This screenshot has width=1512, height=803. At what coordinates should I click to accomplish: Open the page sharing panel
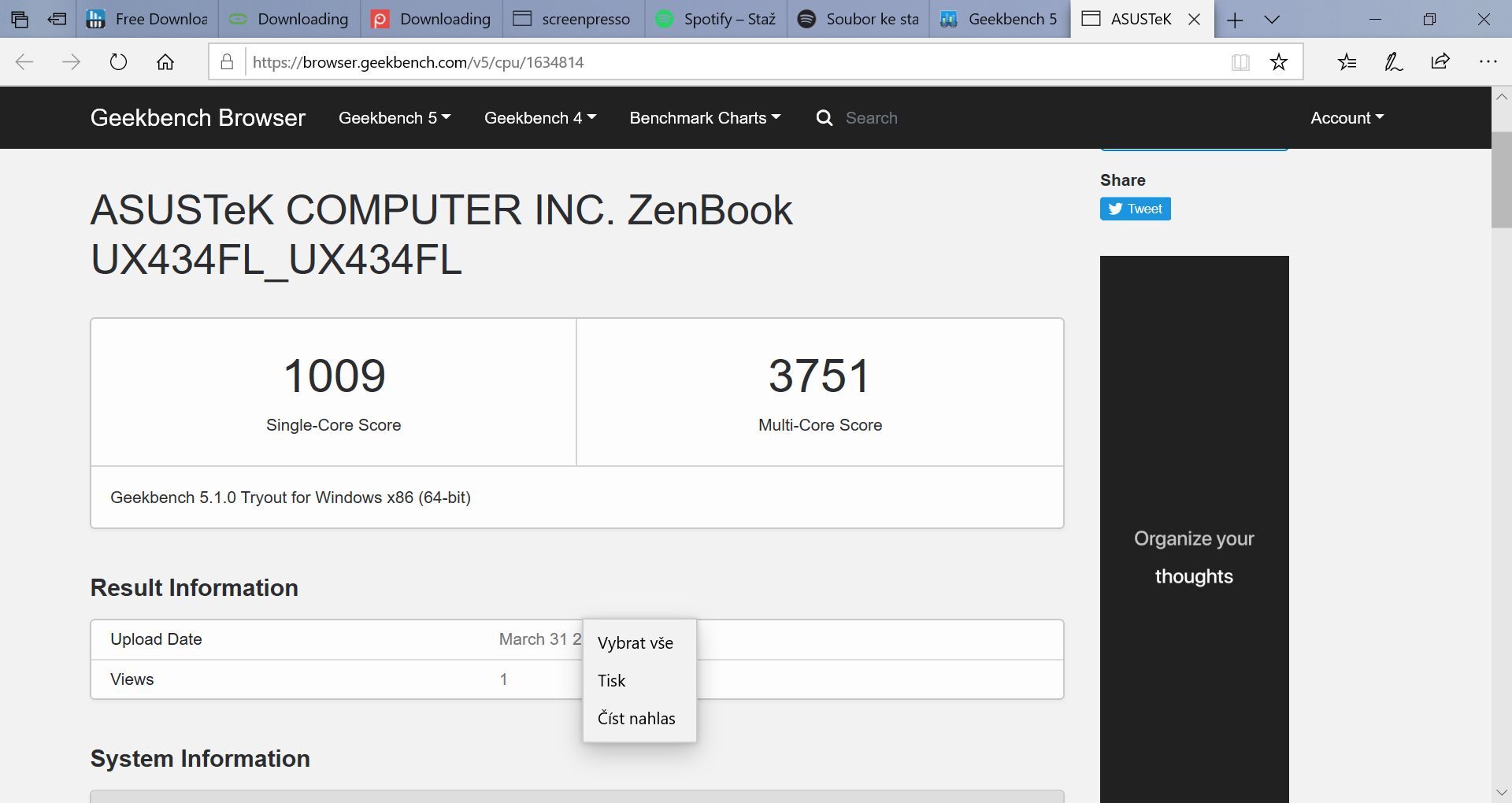pyautogui.click(x=1440, y=61)
